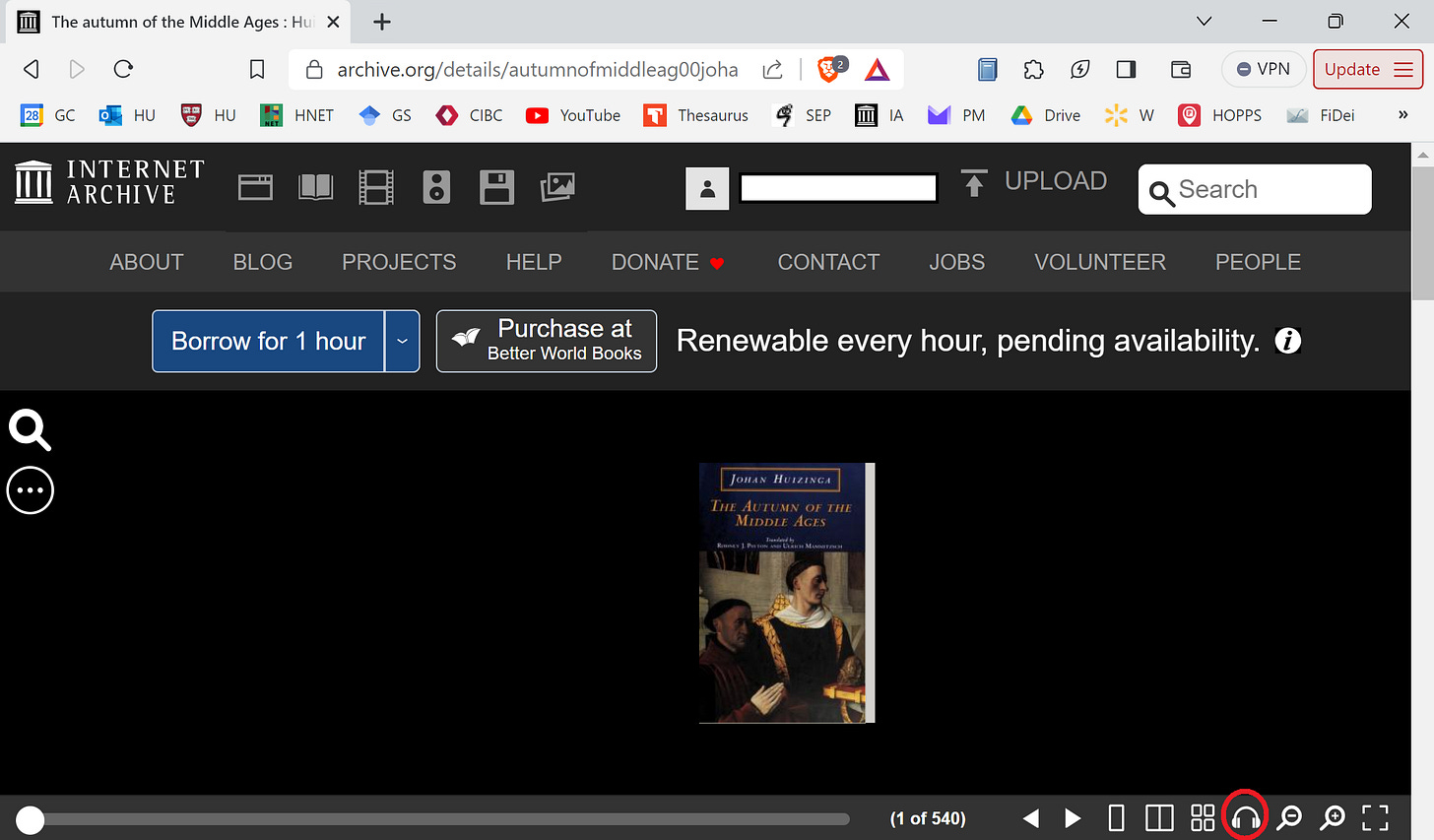Click the Internet Archive logo
This screenshot has height=840, width=1434.
(109, 182)
